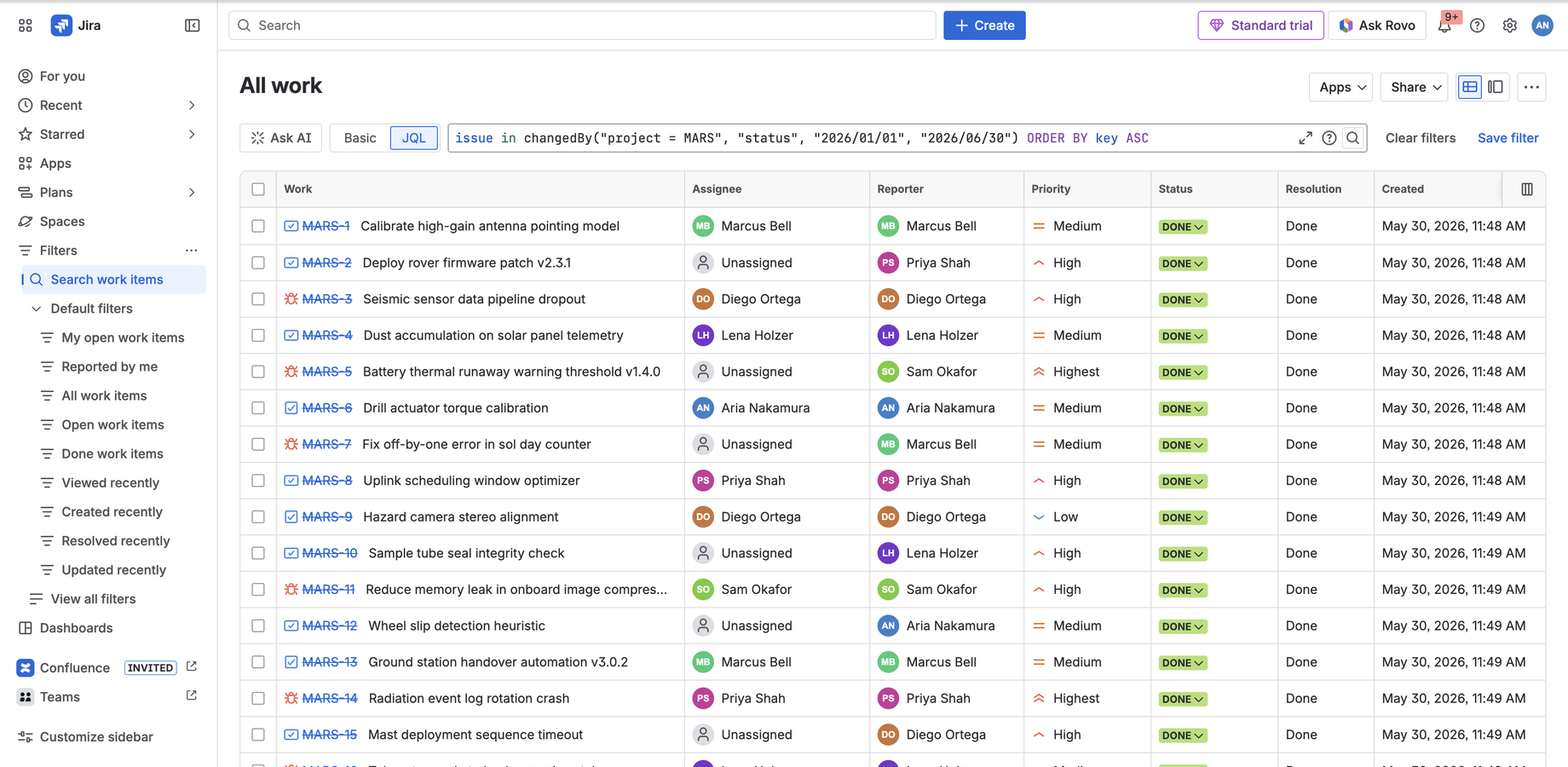This screenshot has height=767, width=1568.
Task: Tick the checkbox for MARS-1
Action: pyautogui.click(x=258, y=226)
